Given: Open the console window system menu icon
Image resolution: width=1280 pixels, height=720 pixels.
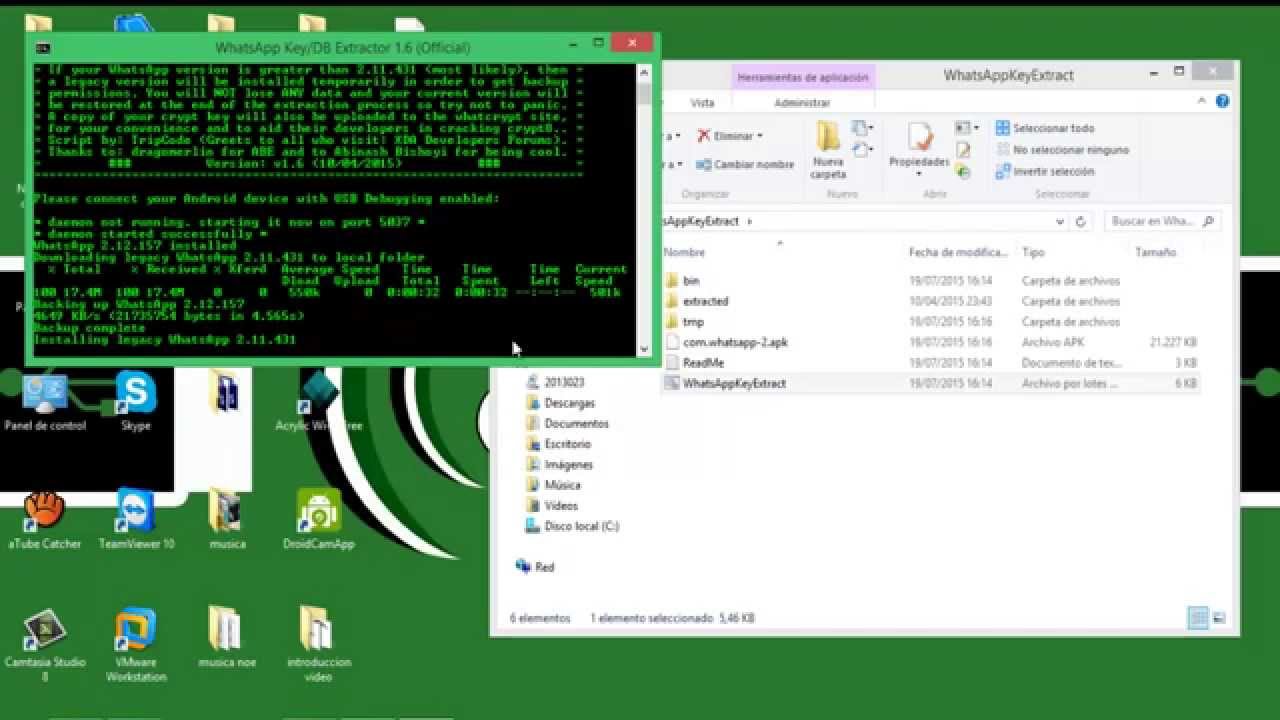Looking at the screenshot, I should [43, 47].
